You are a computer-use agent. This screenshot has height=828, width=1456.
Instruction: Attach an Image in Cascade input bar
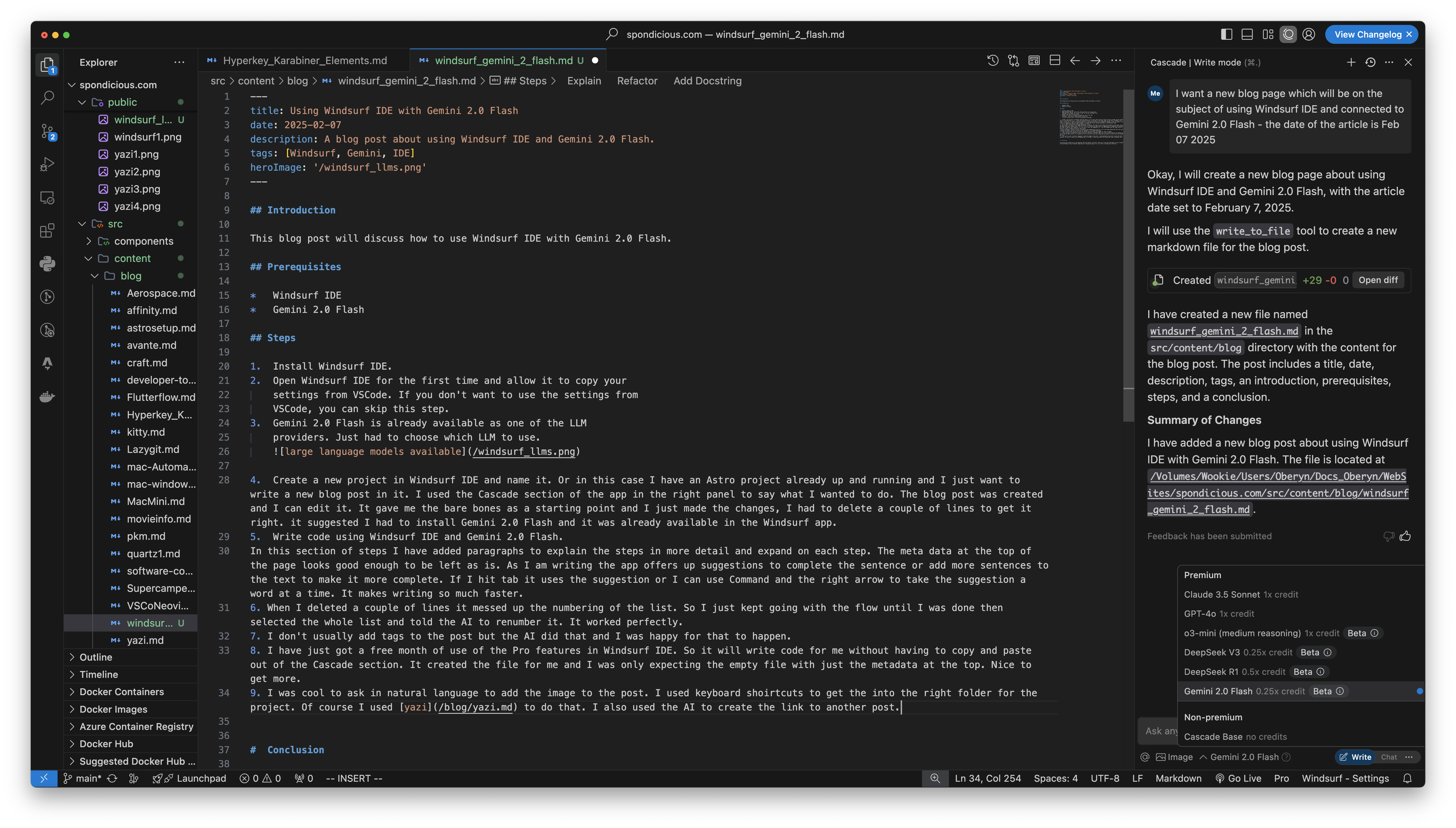[1175, 757]
